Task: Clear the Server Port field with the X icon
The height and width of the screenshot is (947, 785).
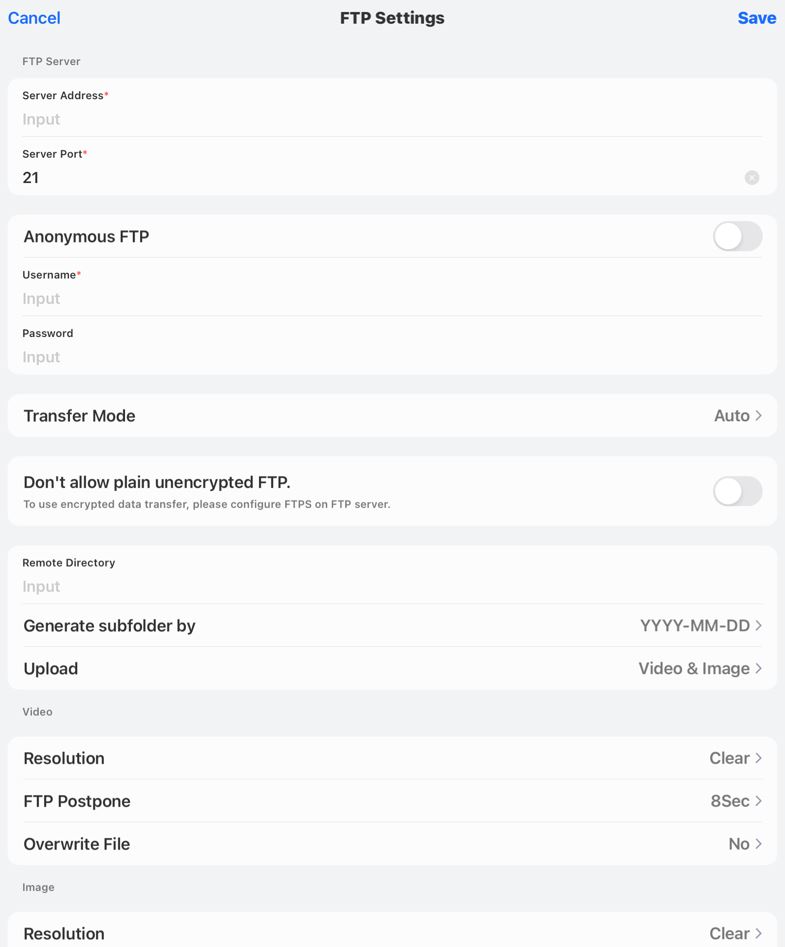Action: point(752,178)
